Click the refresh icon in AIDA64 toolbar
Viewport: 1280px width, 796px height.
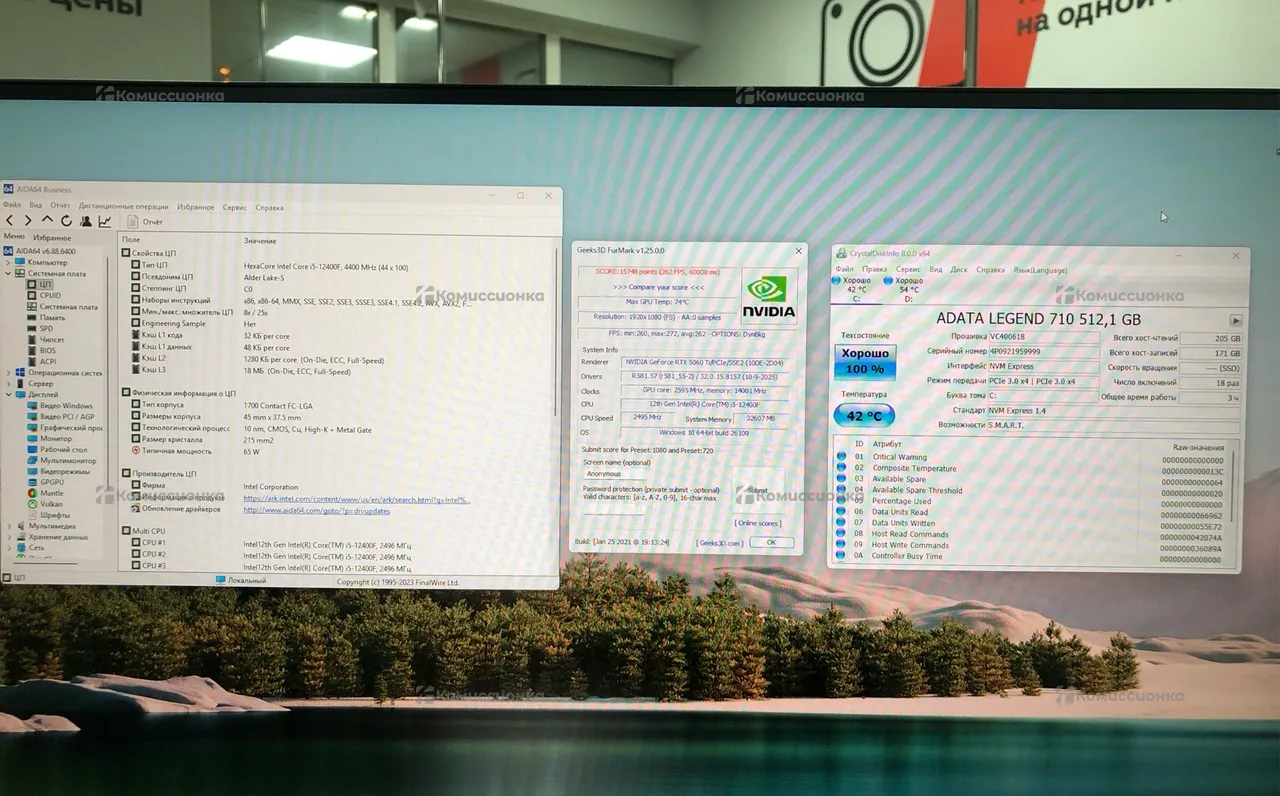pos(66,221)
